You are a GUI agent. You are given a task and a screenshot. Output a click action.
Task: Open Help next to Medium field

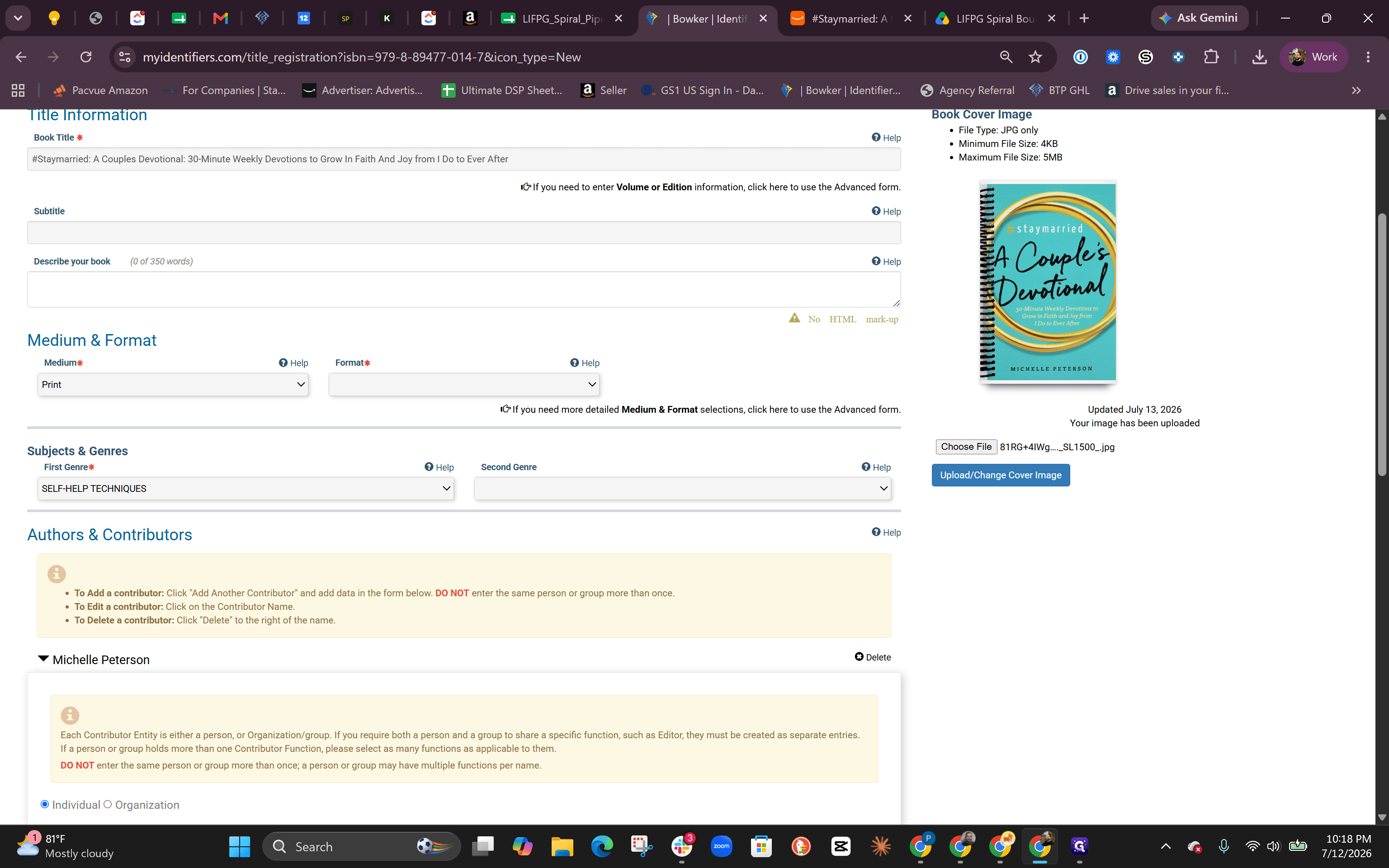293,363
